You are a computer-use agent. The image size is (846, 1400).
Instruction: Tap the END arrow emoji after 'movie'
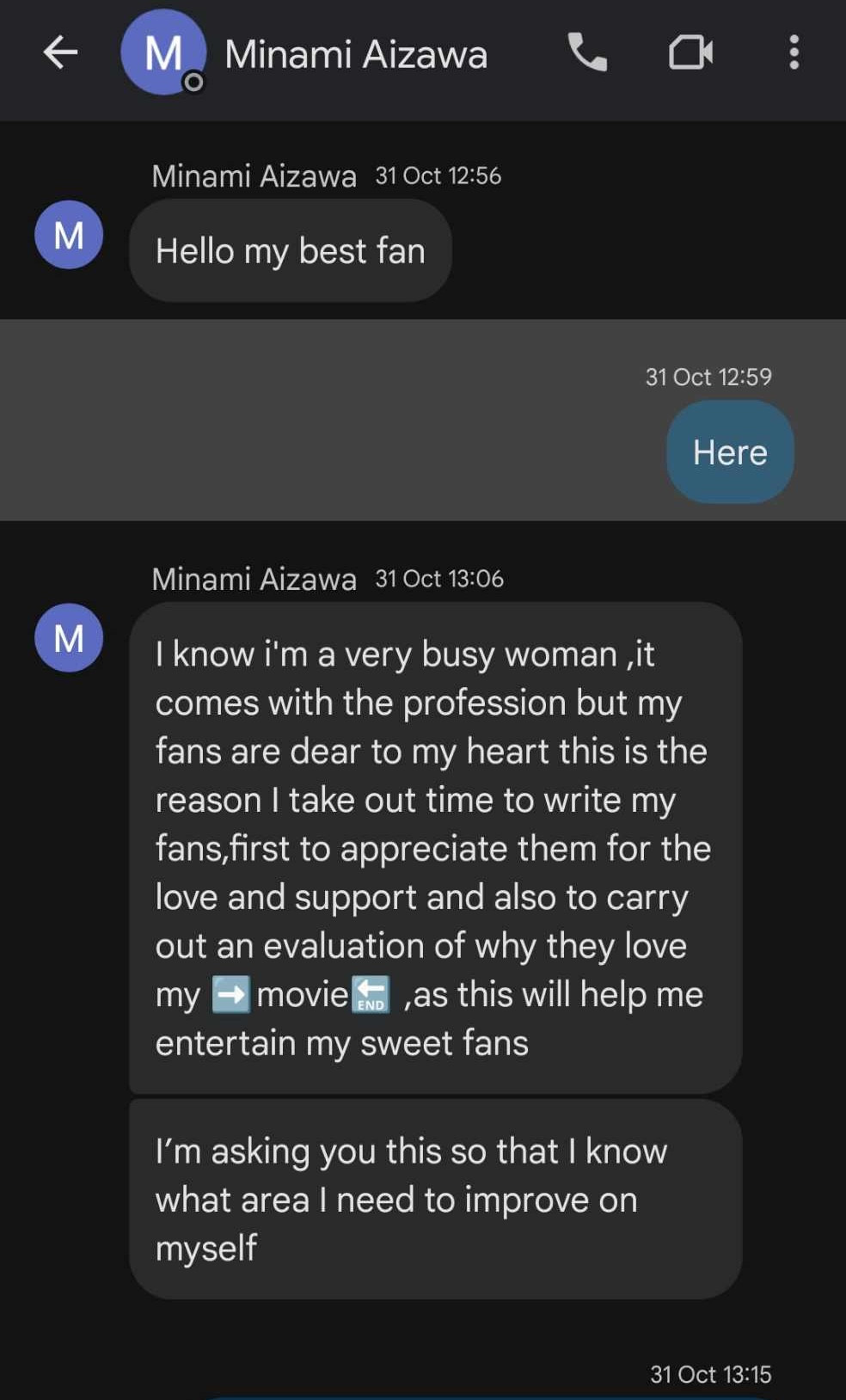pos(371,994)
